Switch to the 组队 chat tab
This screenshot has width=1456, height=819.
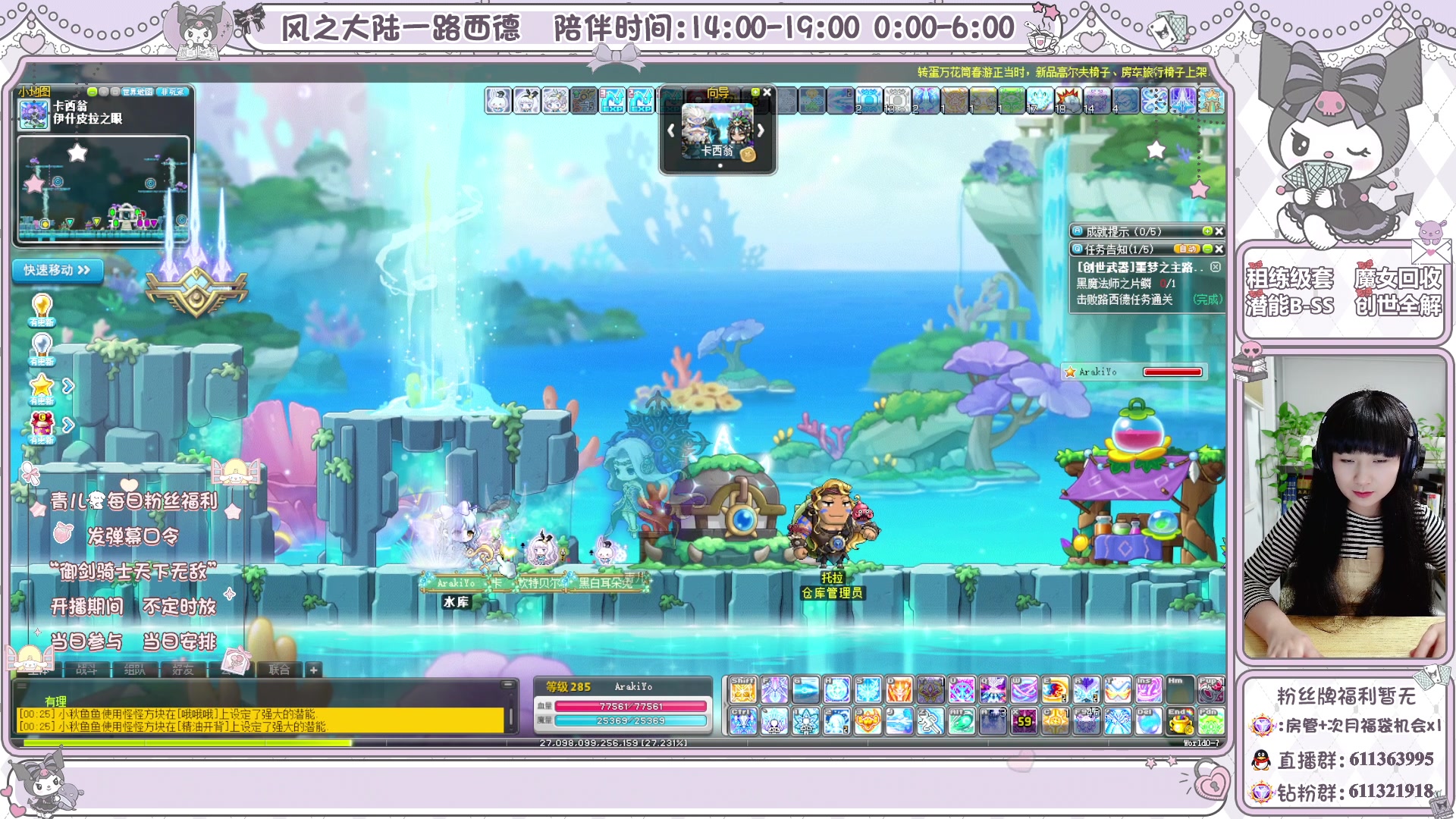point(135,670)
